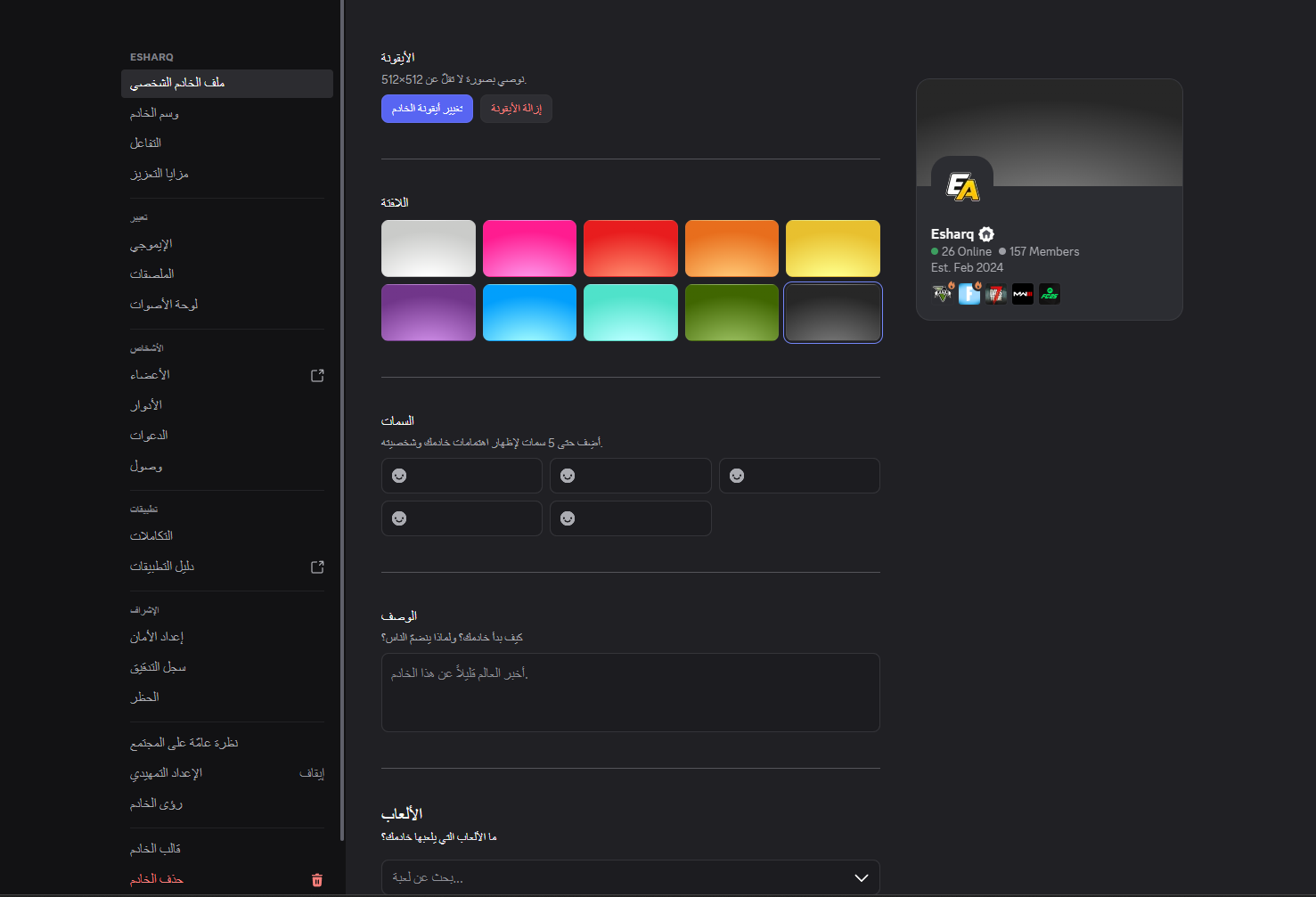
Task: Open إعداد الأمان safety setup page
Action: tap(227, 638)
